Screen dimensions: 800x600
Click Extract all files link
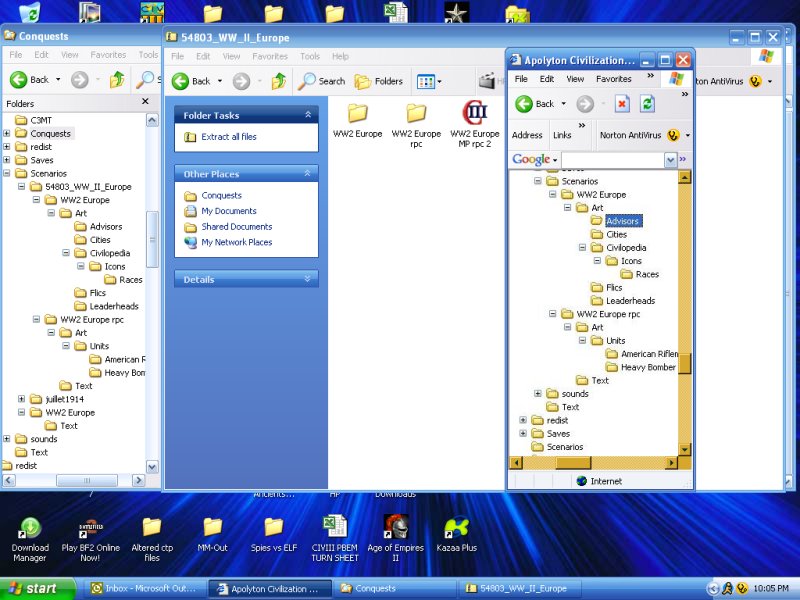coord(228,137)
